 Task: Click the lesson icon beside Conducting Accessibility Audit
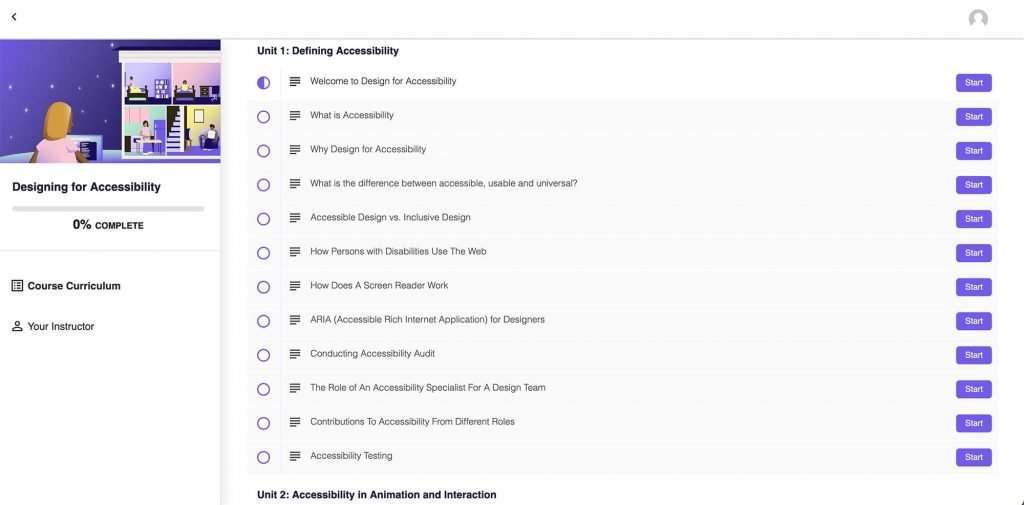[295, 354]
